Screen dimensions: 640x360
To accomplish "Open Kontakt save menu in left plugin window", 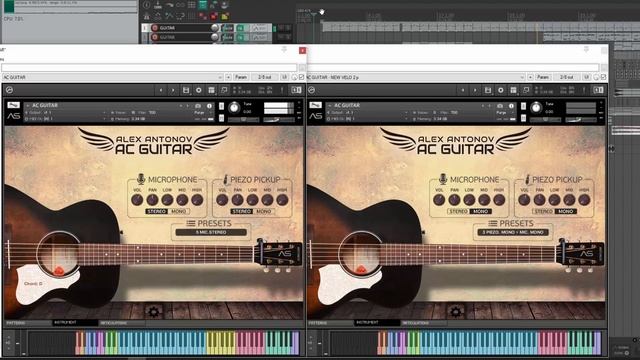I will (x=186, y=90).
